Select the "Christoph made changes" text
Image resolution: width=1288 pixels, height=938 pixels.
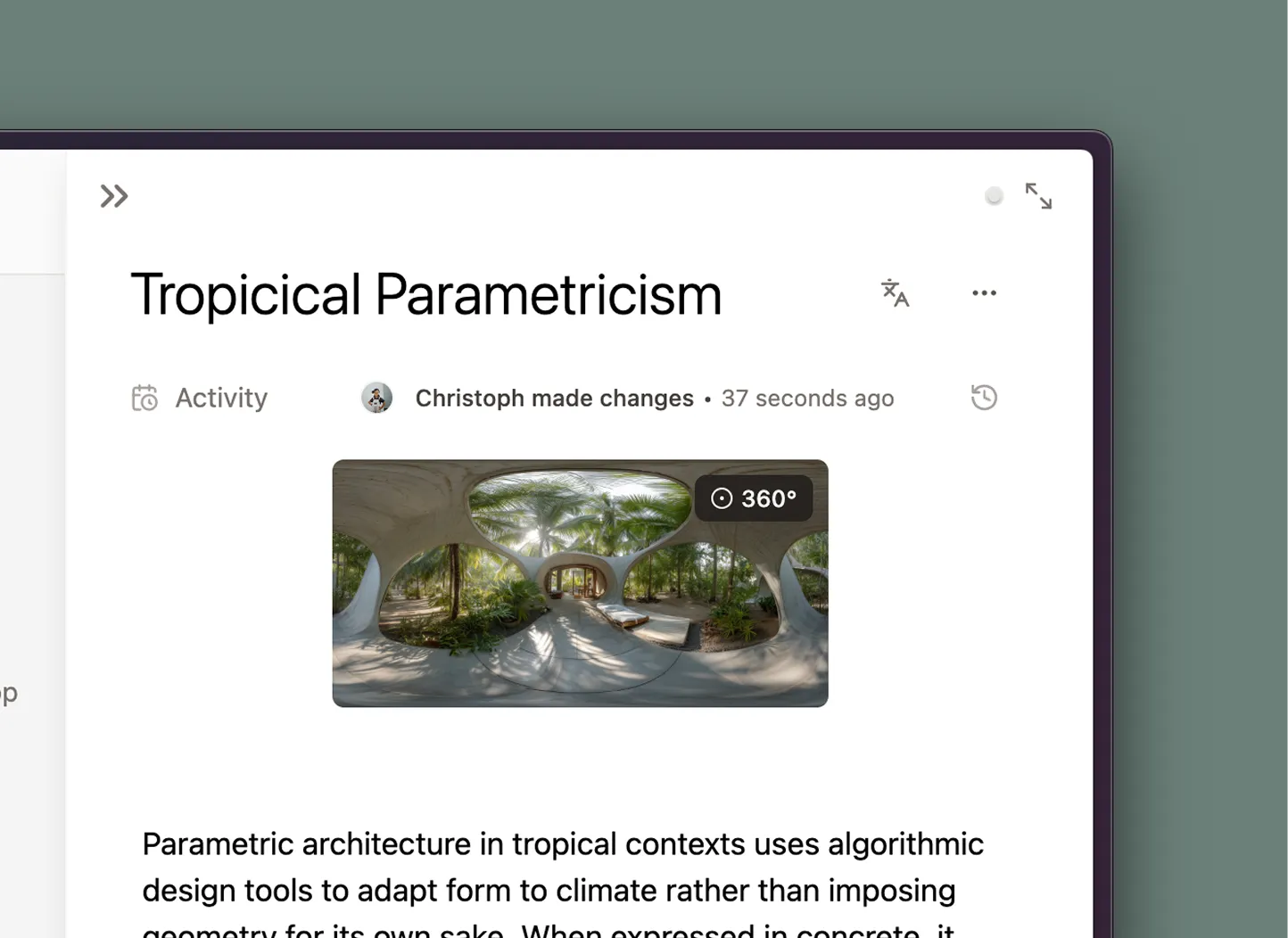(x=554, y=399)
